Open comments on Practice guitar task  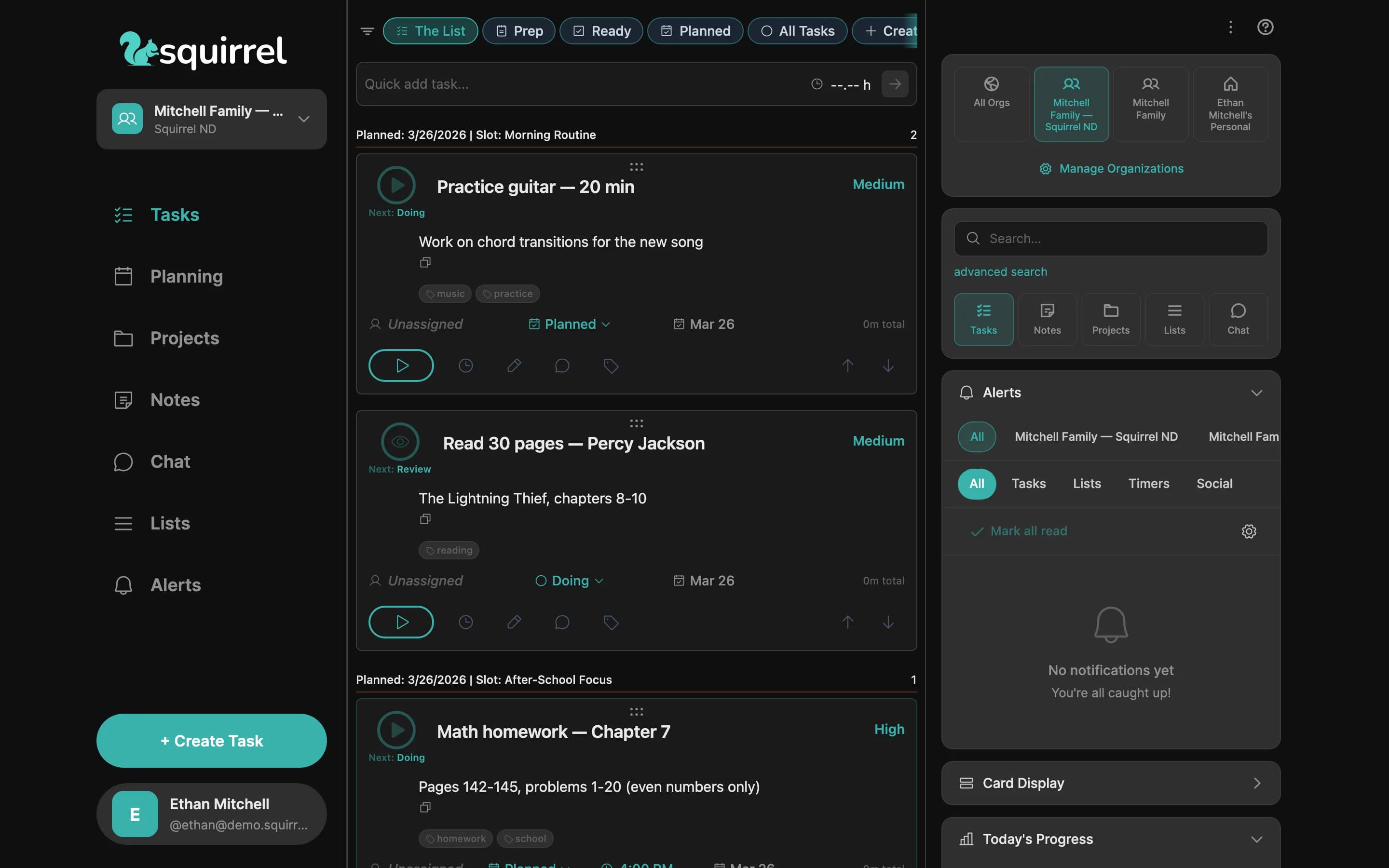tap(562, 366)
